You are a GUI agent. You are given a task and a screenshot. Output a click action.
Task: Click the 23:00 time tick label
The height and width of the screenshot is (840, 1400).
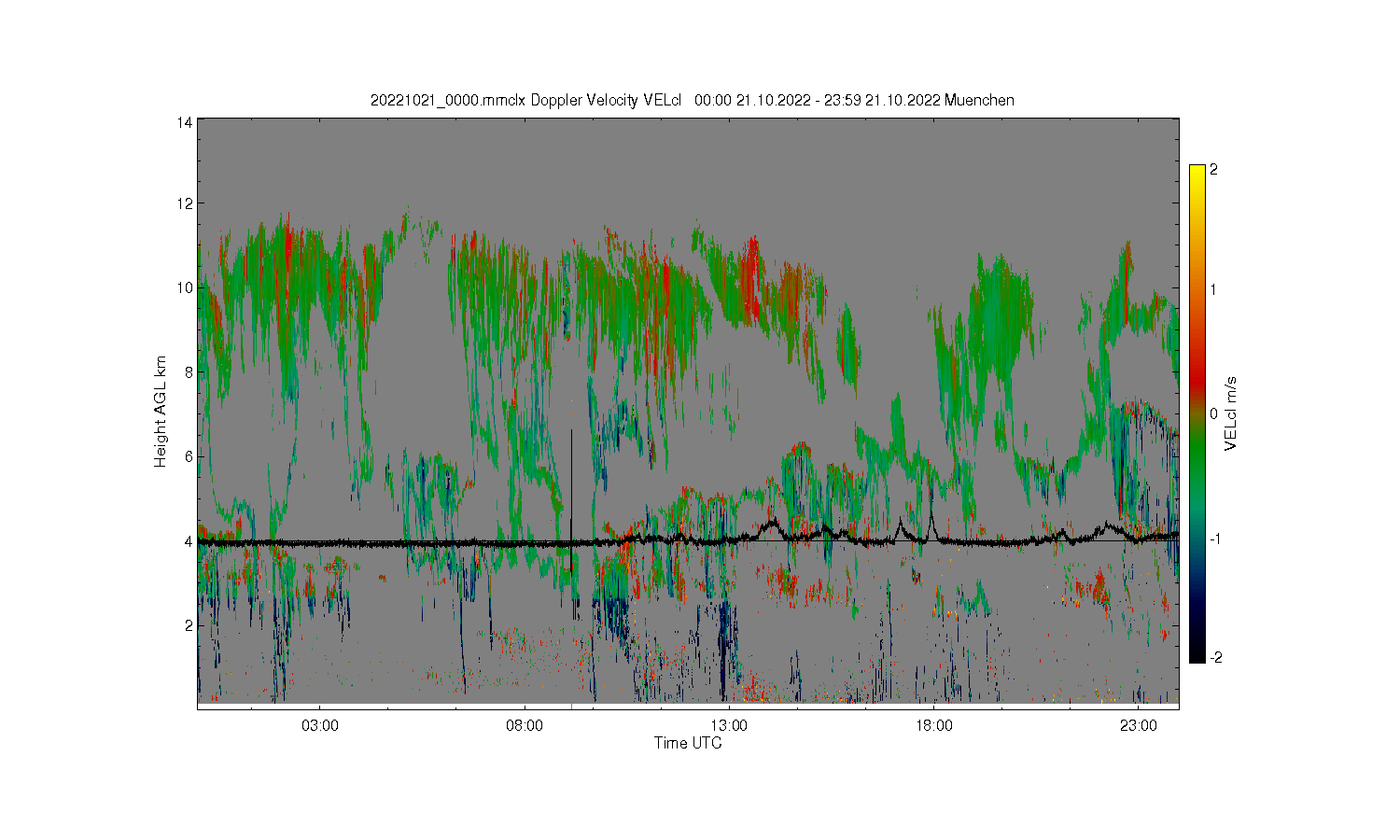click(x=1138, y=725)
